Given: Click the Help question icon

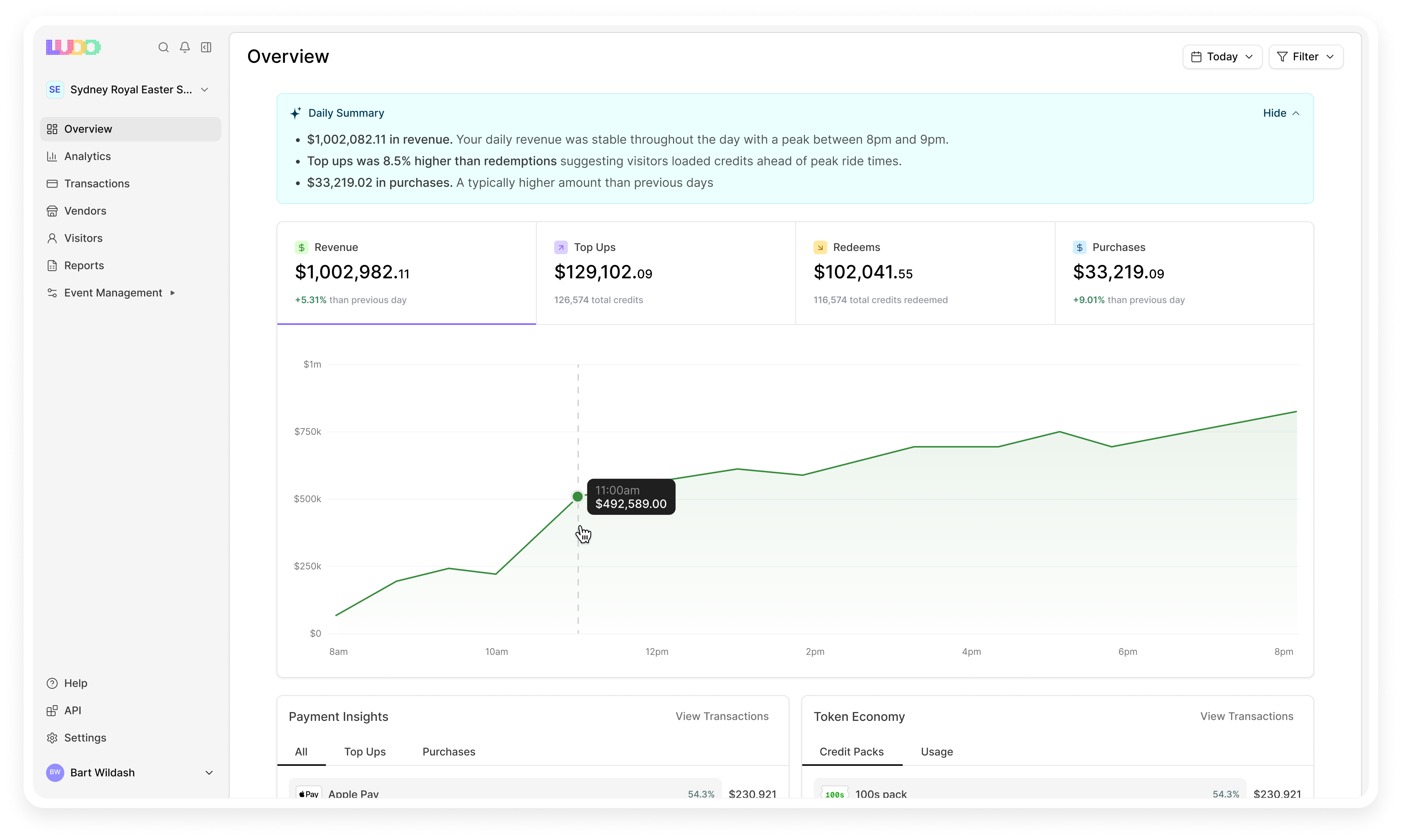Looking at the screenshot, I should pos(52,683).
